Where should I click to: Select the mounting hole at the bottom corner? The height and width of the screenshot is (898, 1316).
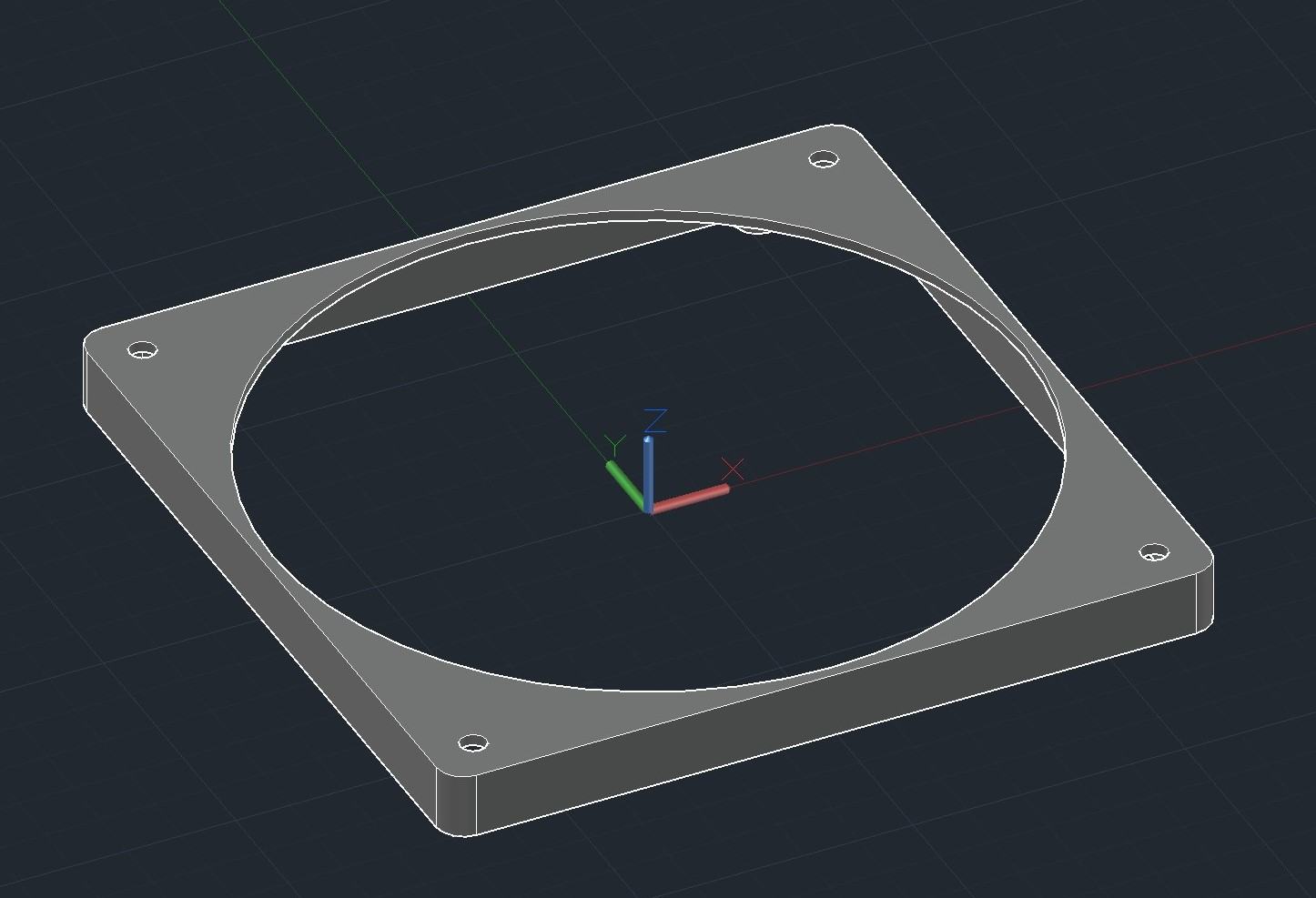(472, 743)
